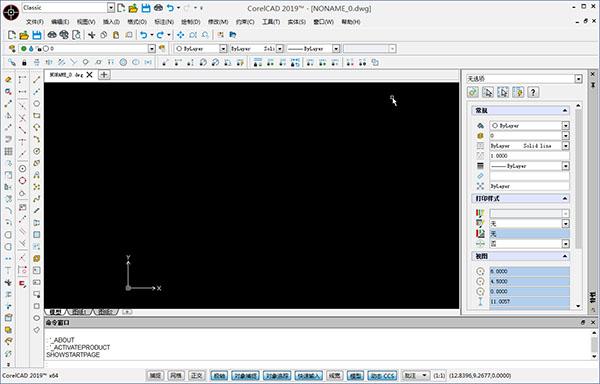600x384 pixels.
Task: Click the Save icon in the standard toolbar
Action: click(x=37, y=35)
